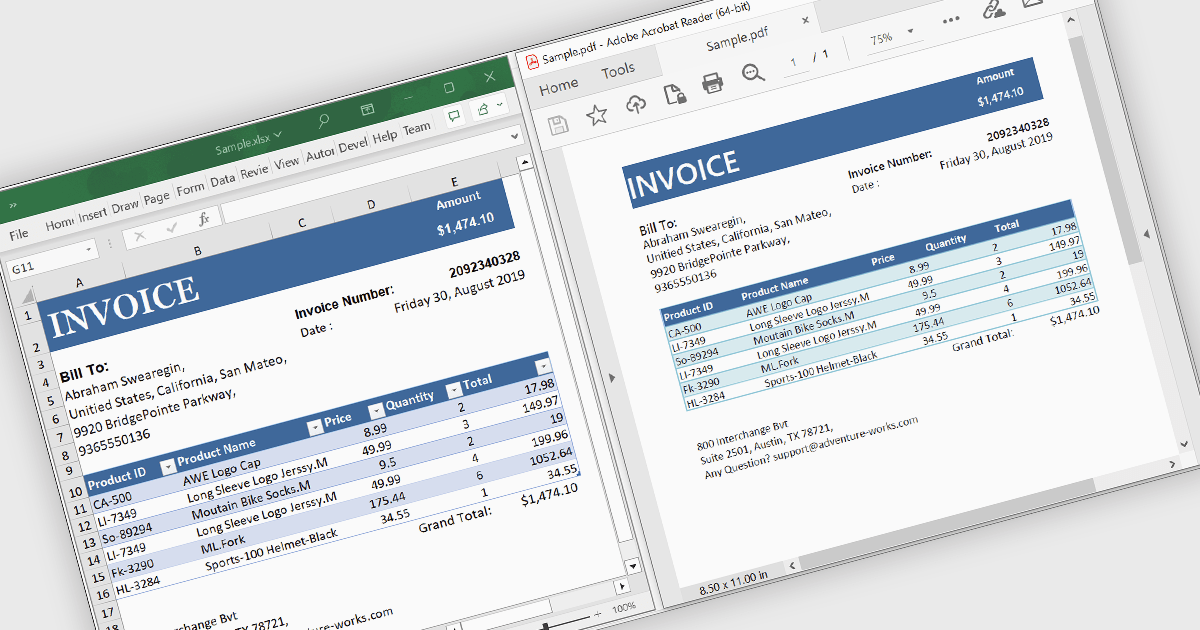Click the protect file lock icon
1200x630 pixels.
pyautogui.click(x=674, y=94)
